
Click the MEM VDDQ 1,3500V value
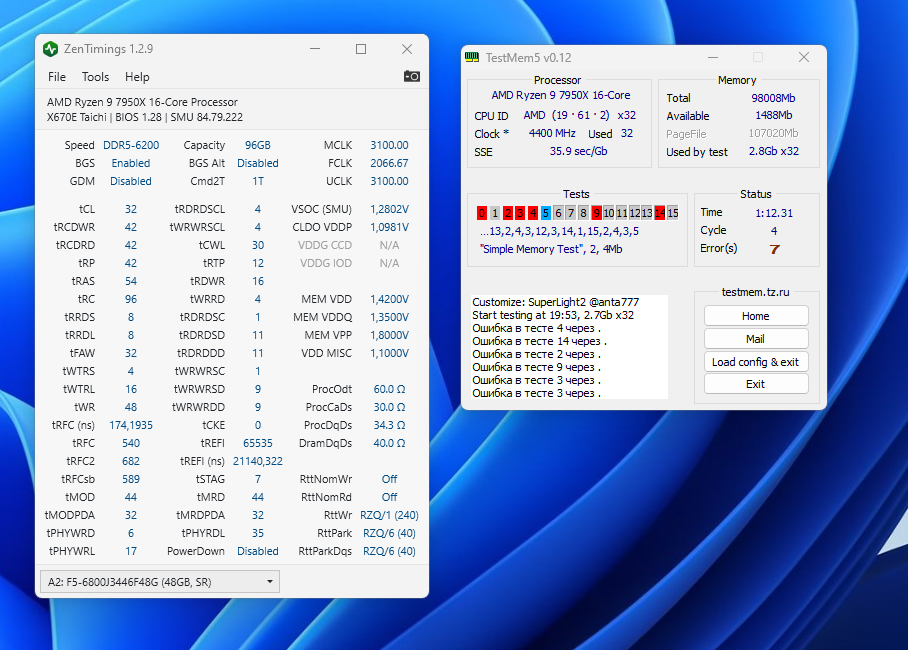(389, 317)
